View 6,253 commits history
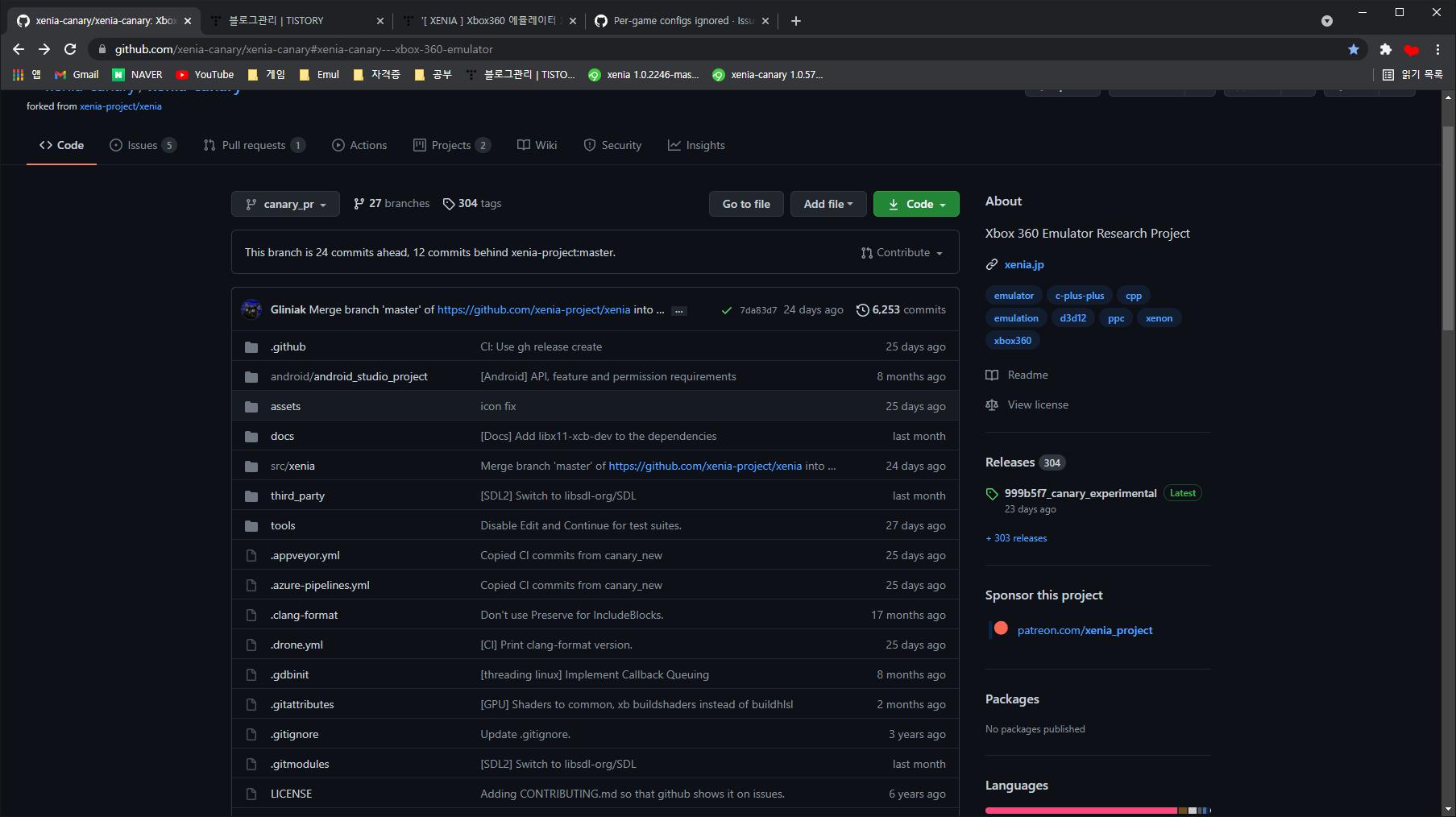1456x817 pixels. 901,309
